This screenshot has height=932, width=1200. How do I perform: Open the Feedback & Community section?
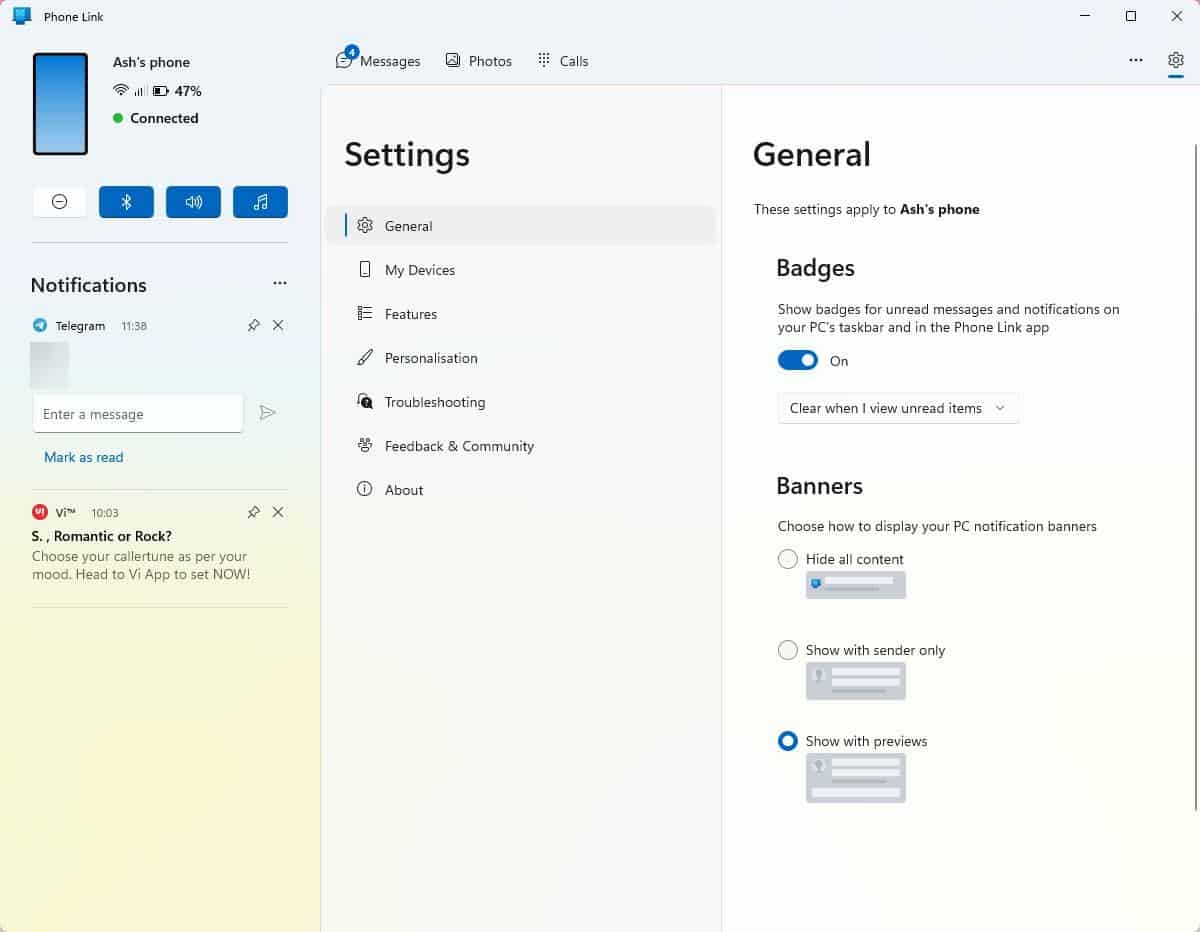[458, 445]
